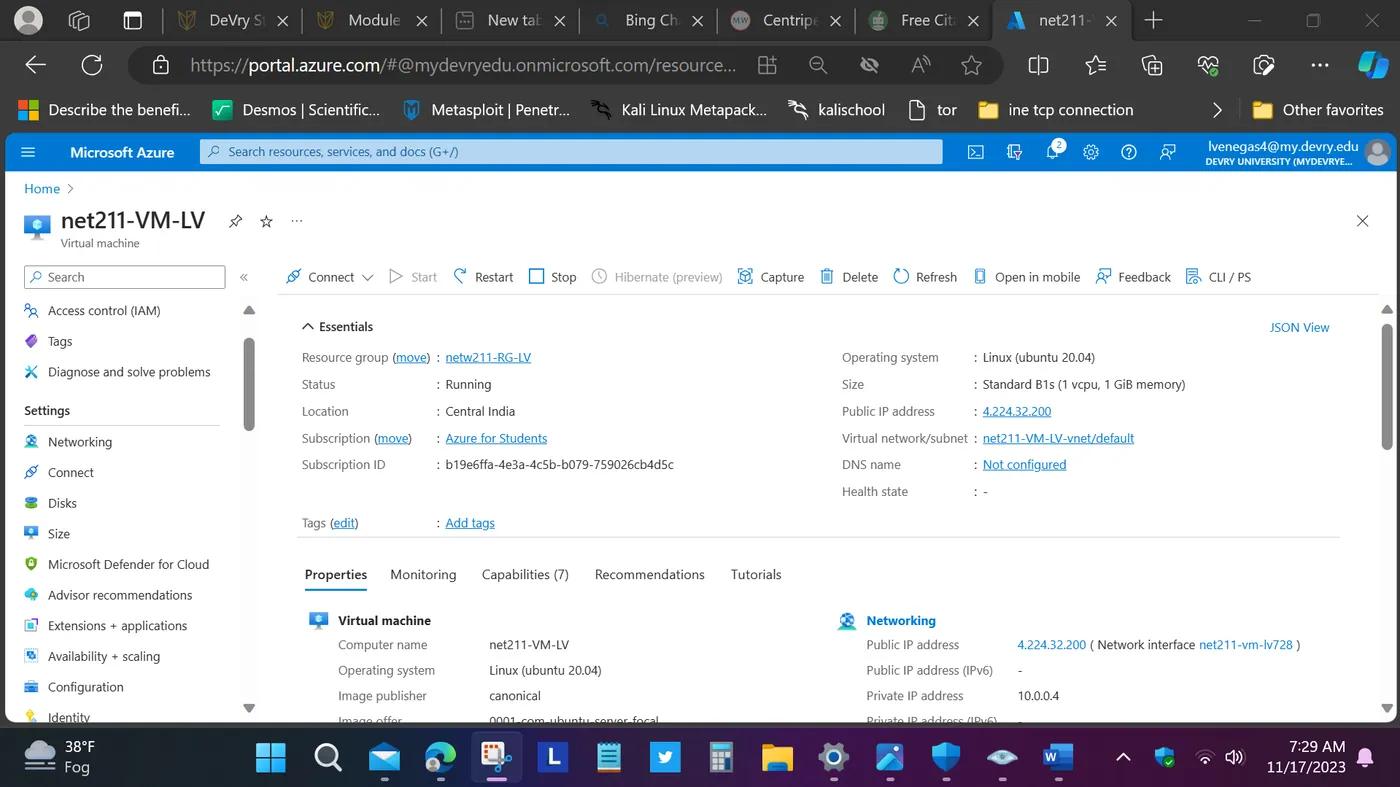Open the Azure help question mark icon

(1129, 152)
